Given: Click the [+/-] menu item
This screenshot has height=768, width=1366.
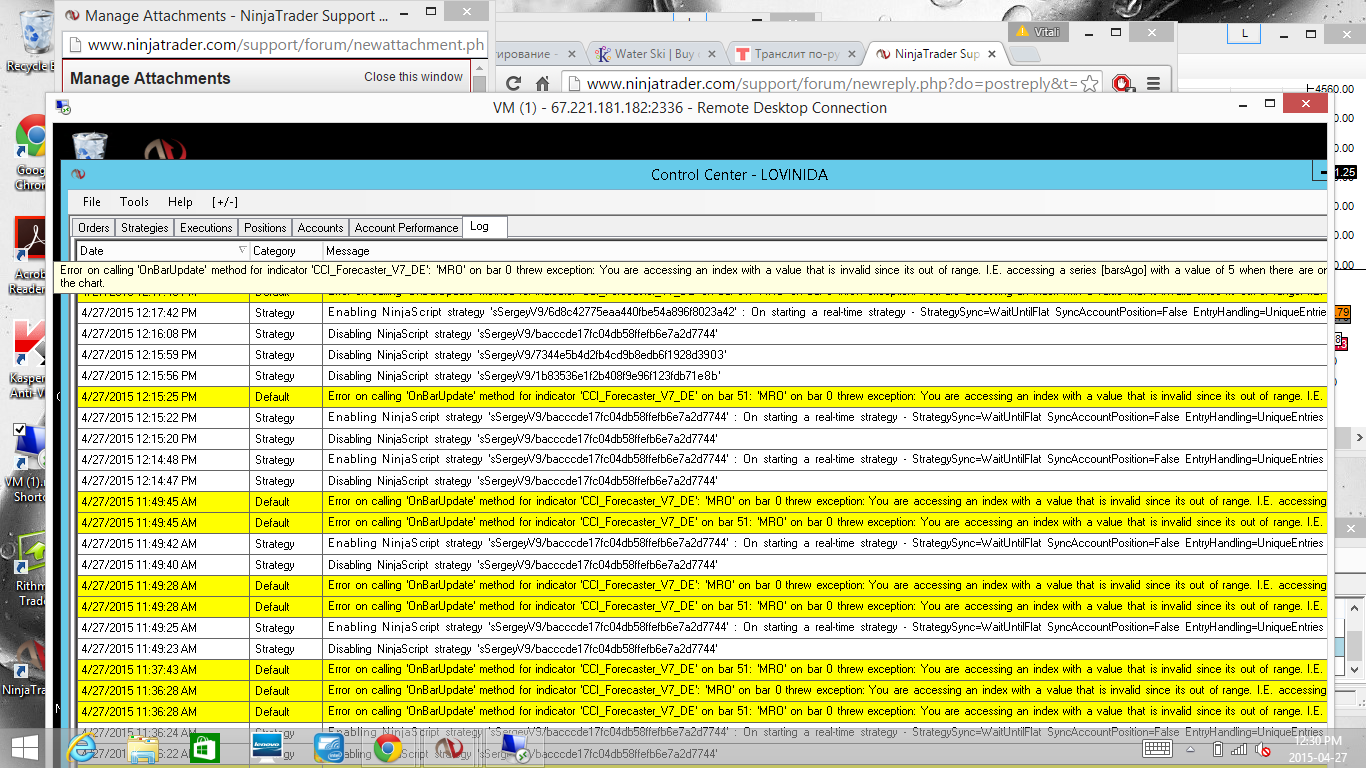Looking at the screenshot, I should coord(225,202).
